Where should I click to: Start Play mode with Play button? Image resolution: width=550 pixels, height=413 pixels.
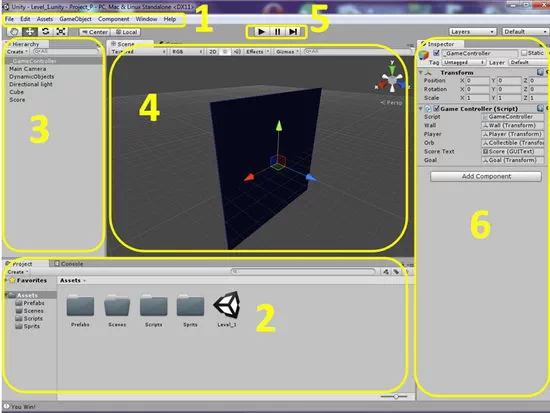(x=261, y=32)
